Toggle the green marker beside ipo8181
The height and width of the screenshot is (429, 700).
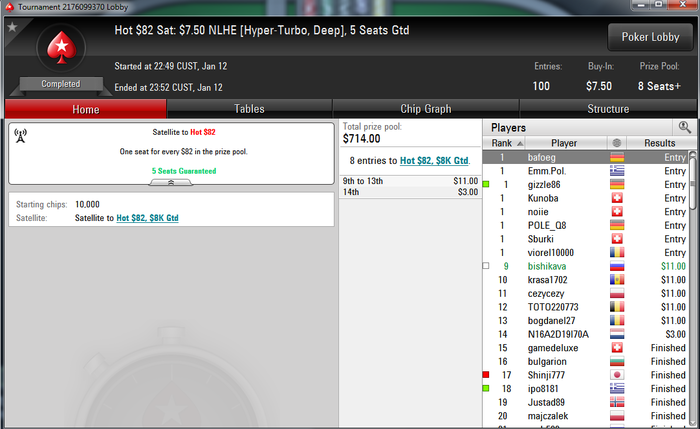[x=486, y=388]
